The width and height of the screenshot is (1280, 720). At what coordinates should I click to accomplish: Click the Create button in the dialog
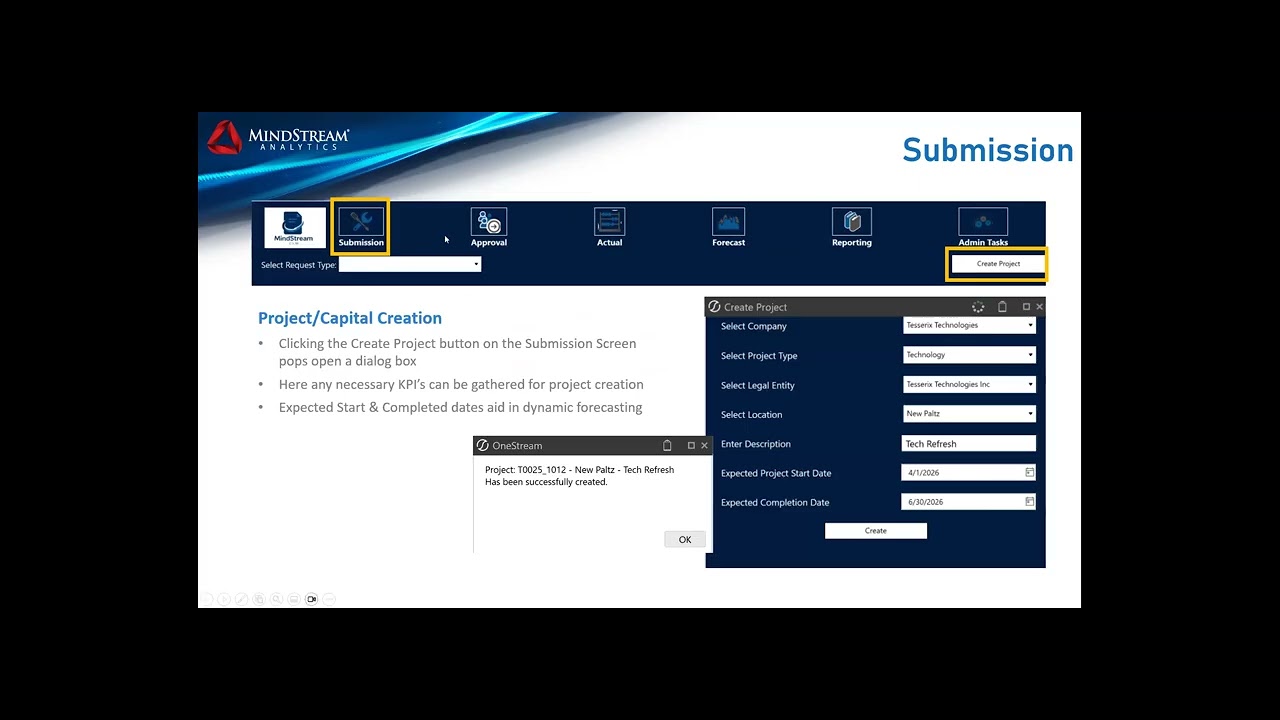[x=876, y=531]
